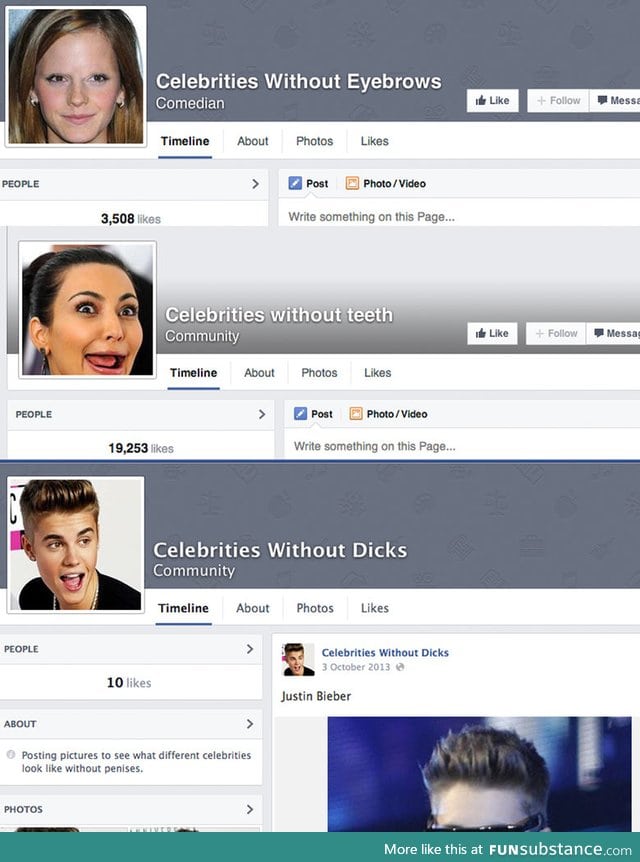Viewport: 640px width, 862px height.
Task: Open About tab on teeth page
Action: [x=259, y=373]
